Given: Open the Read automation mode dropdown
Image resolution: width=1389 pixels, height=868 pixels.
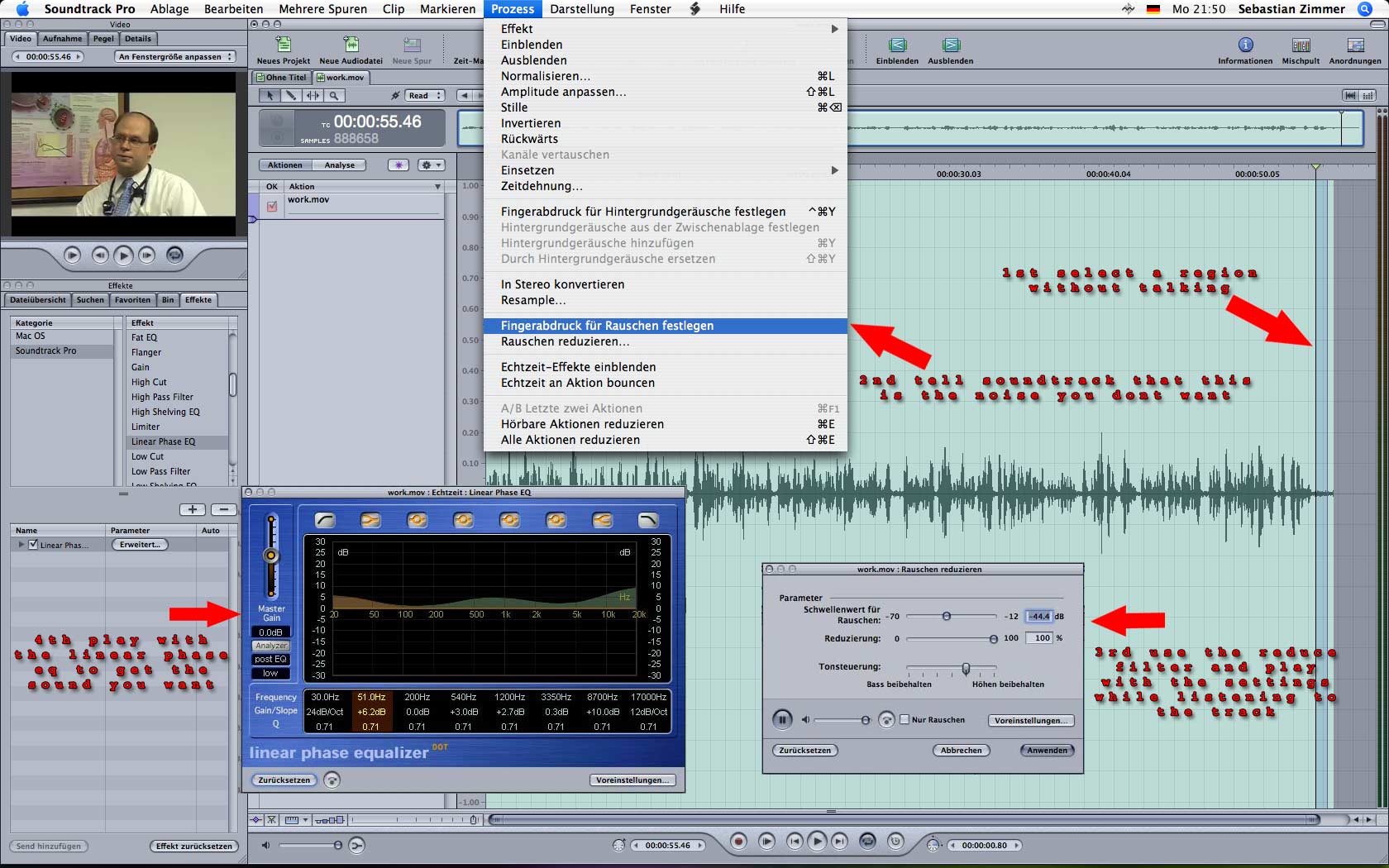Looking at the screenshot, I should coord(424,96).
